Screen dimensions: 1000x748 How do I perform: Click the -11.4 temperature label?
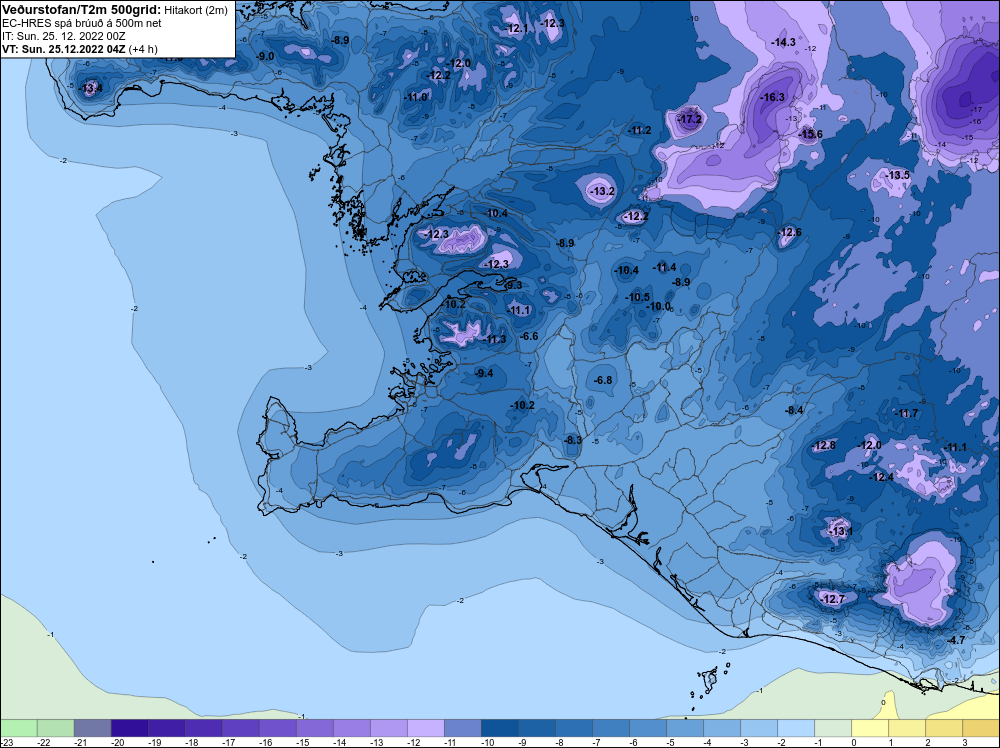665,267
